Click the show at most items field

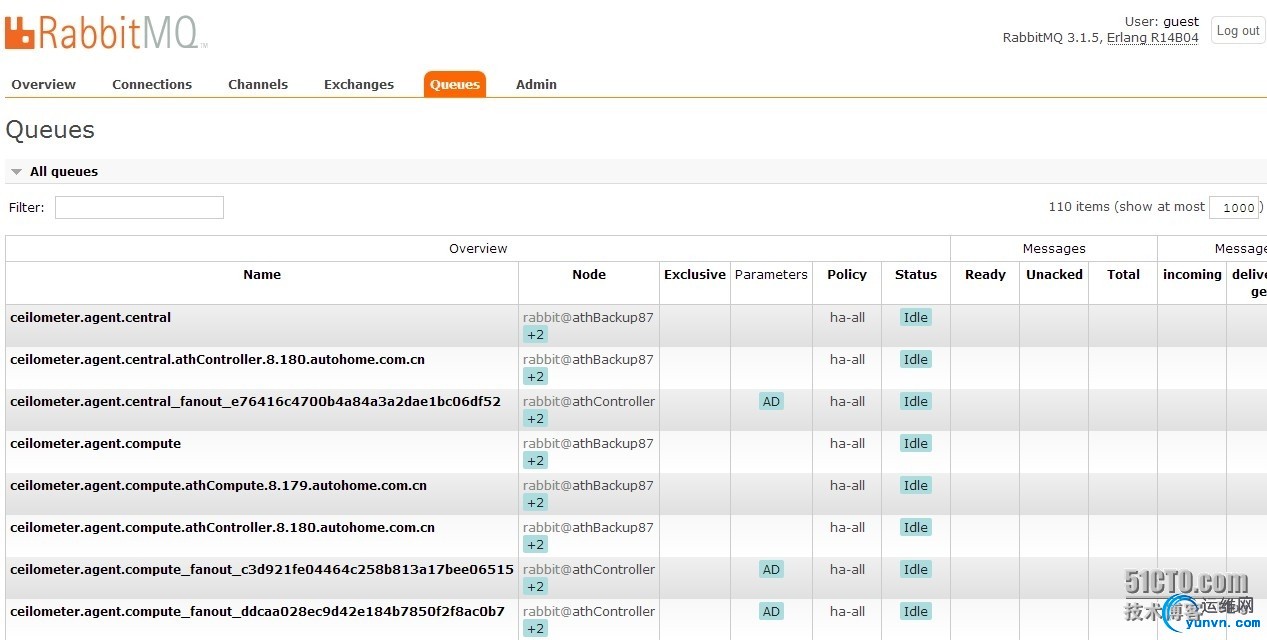point(1234,207)
